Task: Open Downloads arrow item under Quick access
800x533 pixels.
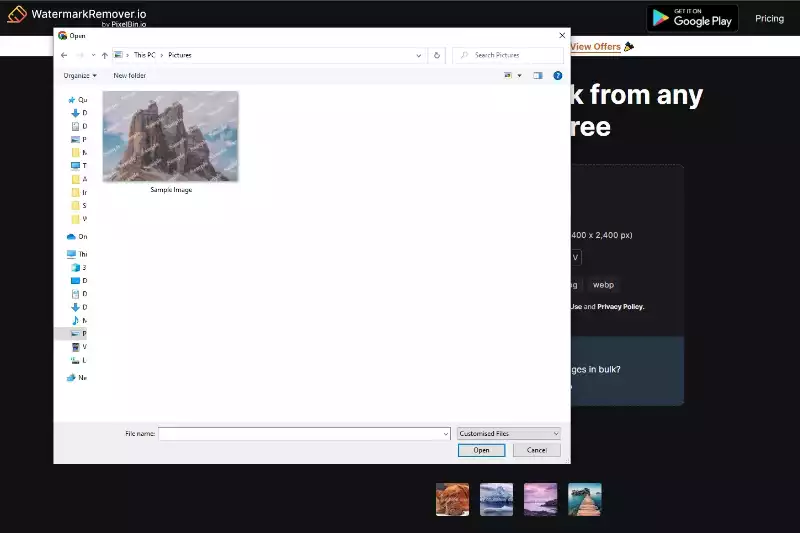Action: tap(79, 113)
